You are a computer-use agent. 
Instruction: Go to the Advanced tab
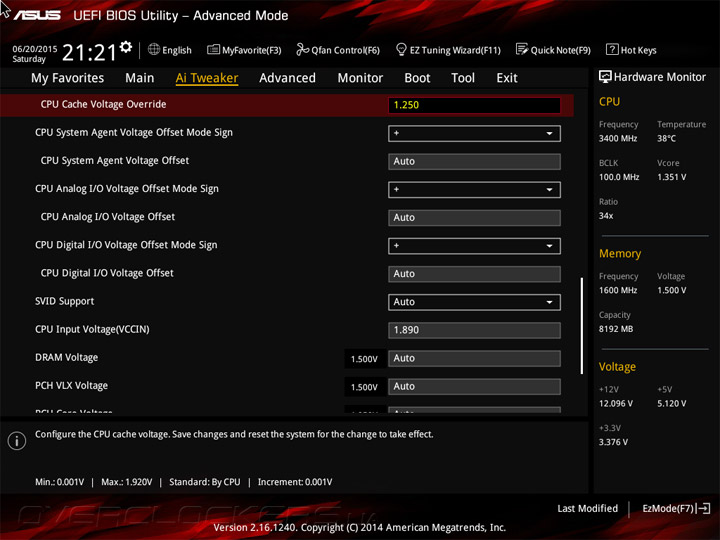(x=287, y=78)
